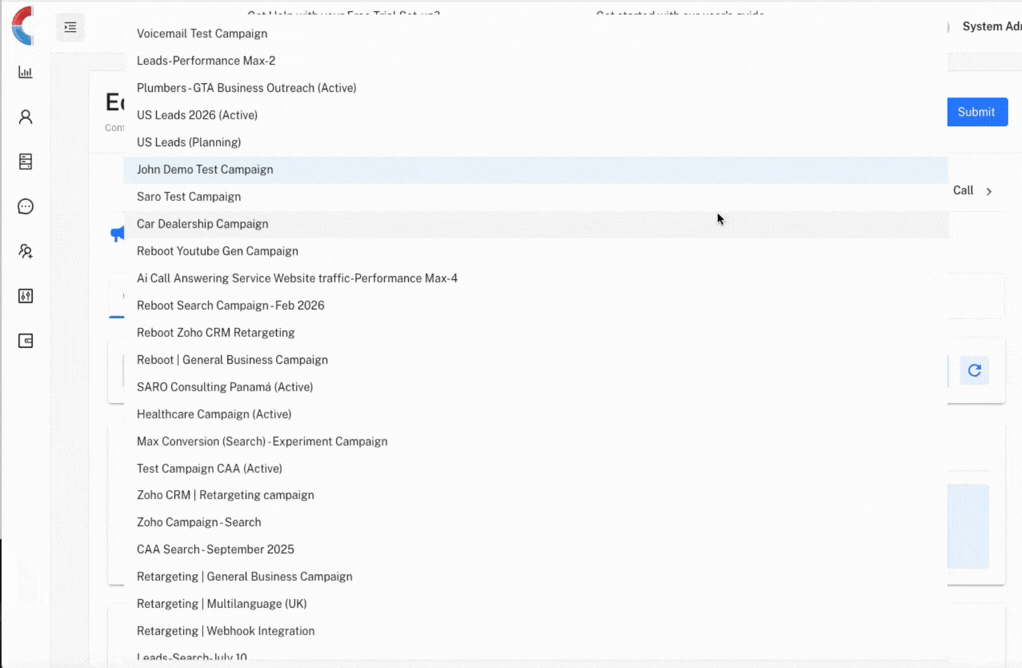Open the sliders settings sidebar icon
This screenshot has height=668, width=1022.
[x=26, y=296]
